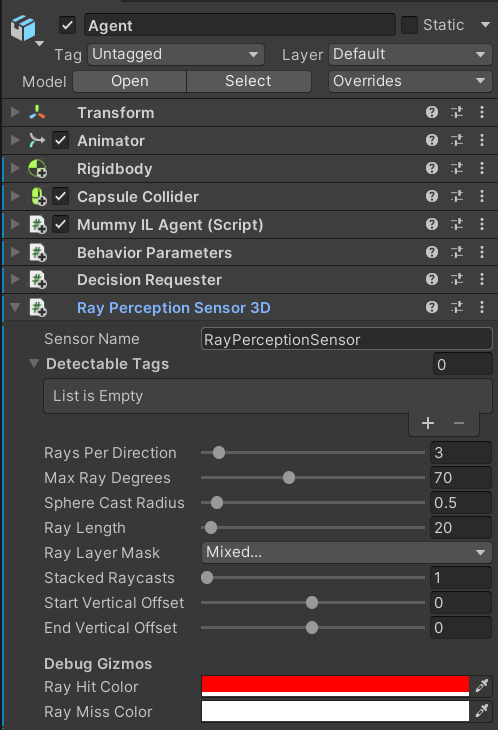Open presets for Capsule Collider
498x730 pixels.
pos(457,196)
